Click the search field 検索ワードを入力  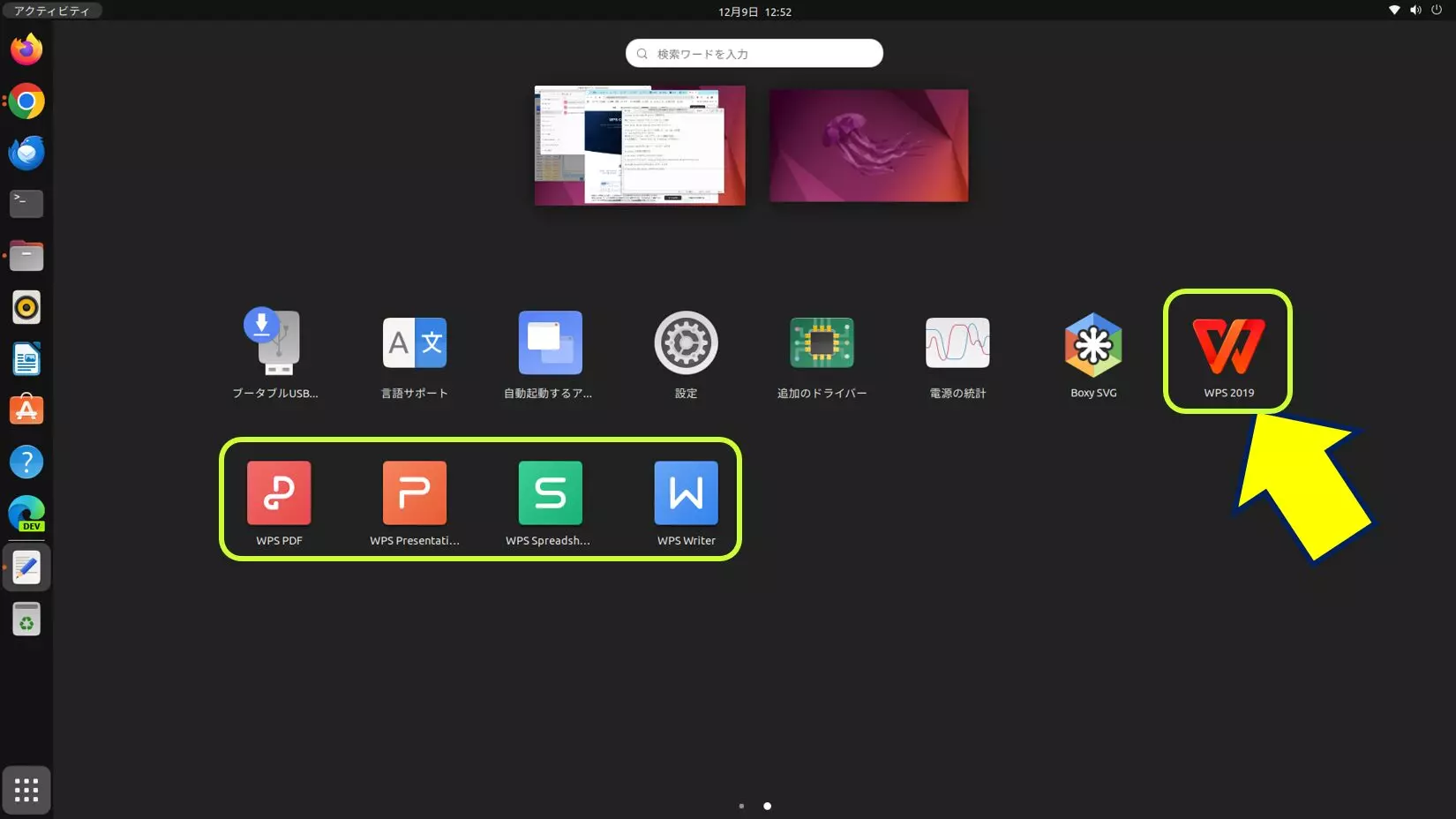pyautogui.click(x=754, y=53)
